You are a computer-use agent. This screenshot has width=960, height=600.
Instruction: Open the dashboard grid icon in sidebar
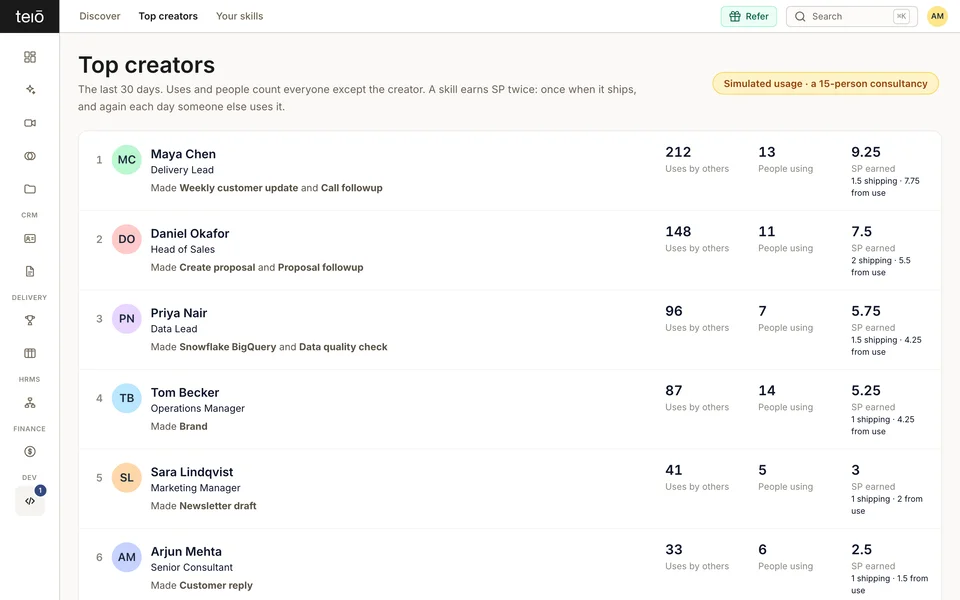pyautogui.click(x=29, y=57)
